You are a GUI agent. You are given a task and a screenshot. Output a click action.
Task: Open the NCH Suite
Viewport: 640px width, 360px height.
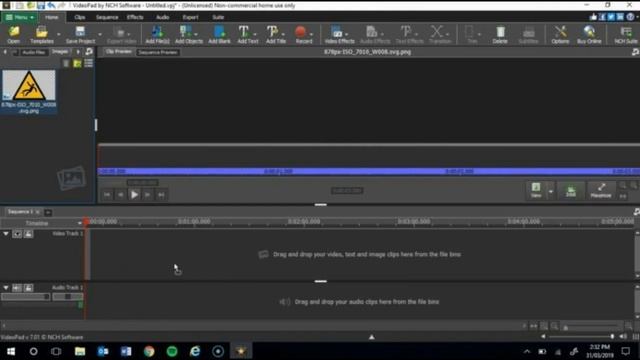(x=626, y=34)
